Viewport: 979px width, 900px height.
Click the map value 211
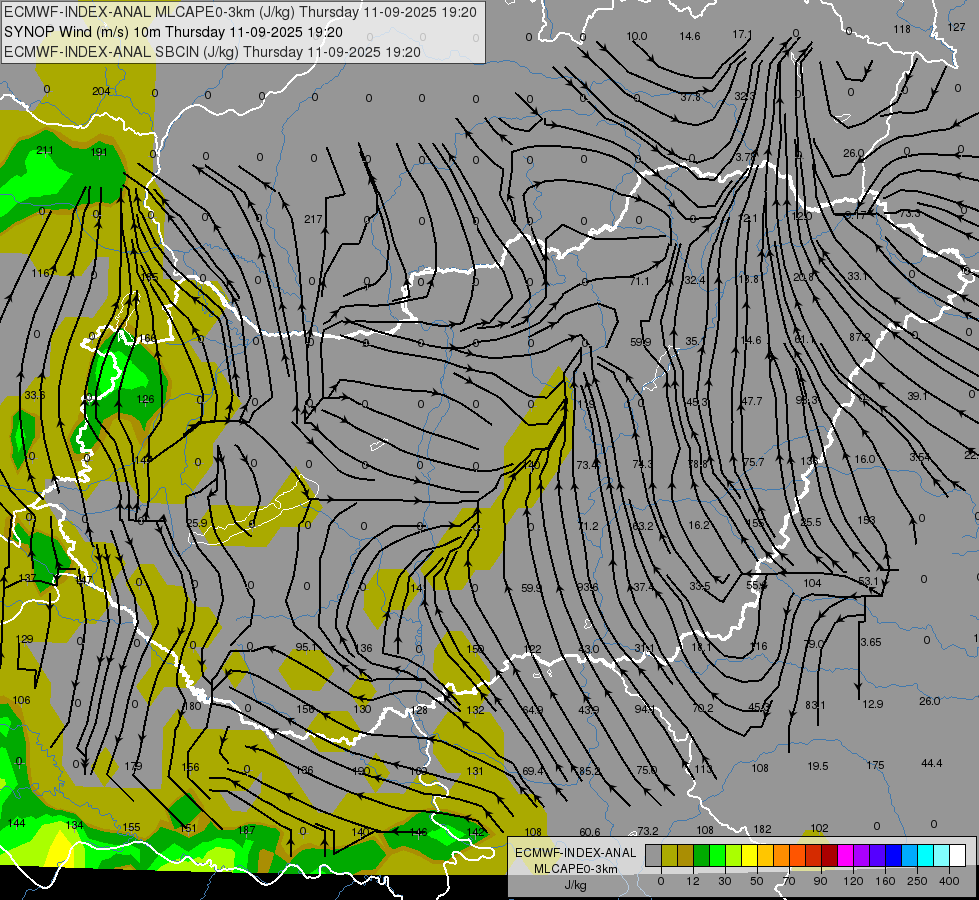tap(45, 150)
